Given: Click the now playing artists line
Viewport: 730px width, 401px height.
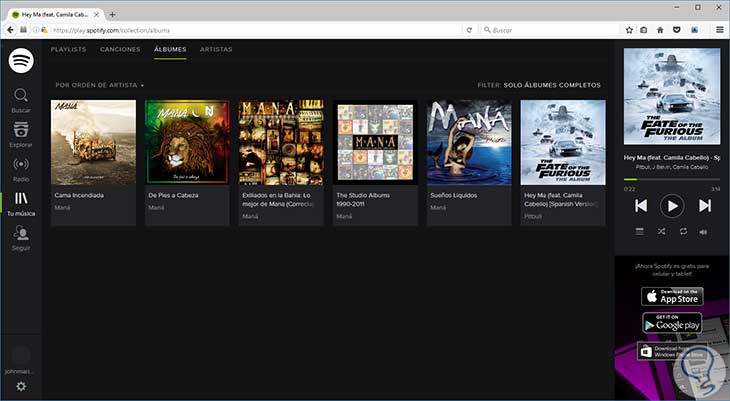Looking at the screenshot, I should 672,167.
